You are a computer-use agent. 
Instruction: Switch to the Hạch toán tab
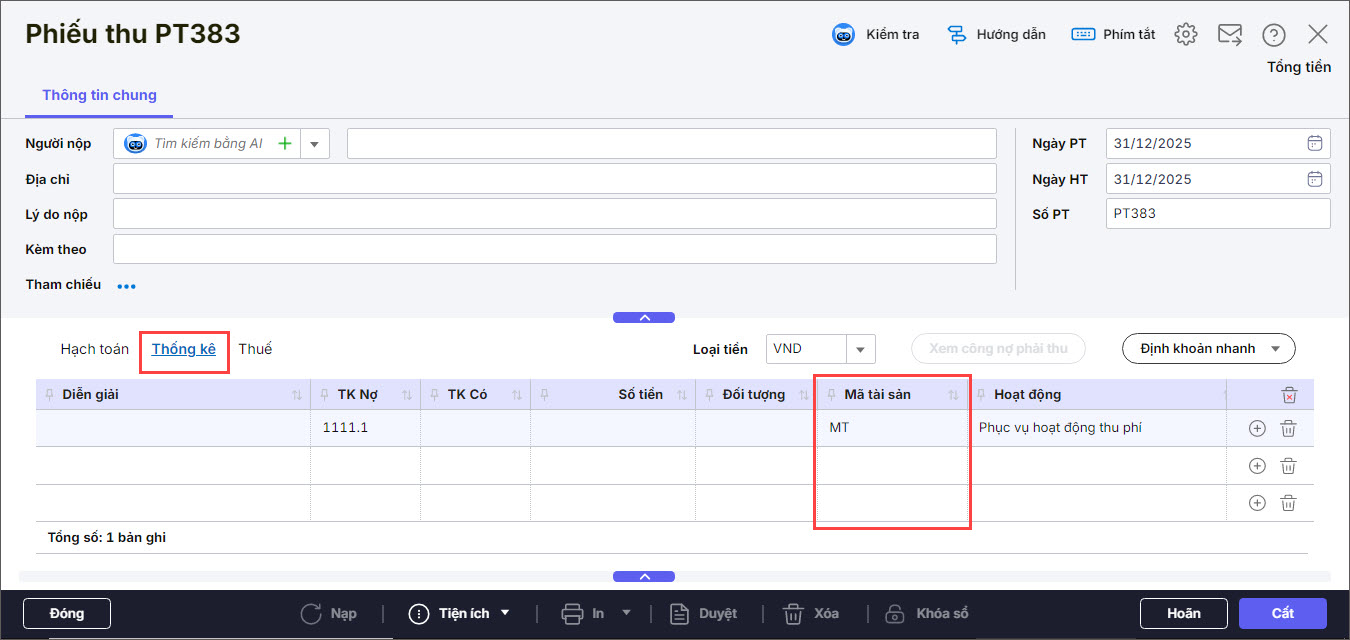click(x=95, y=349)
